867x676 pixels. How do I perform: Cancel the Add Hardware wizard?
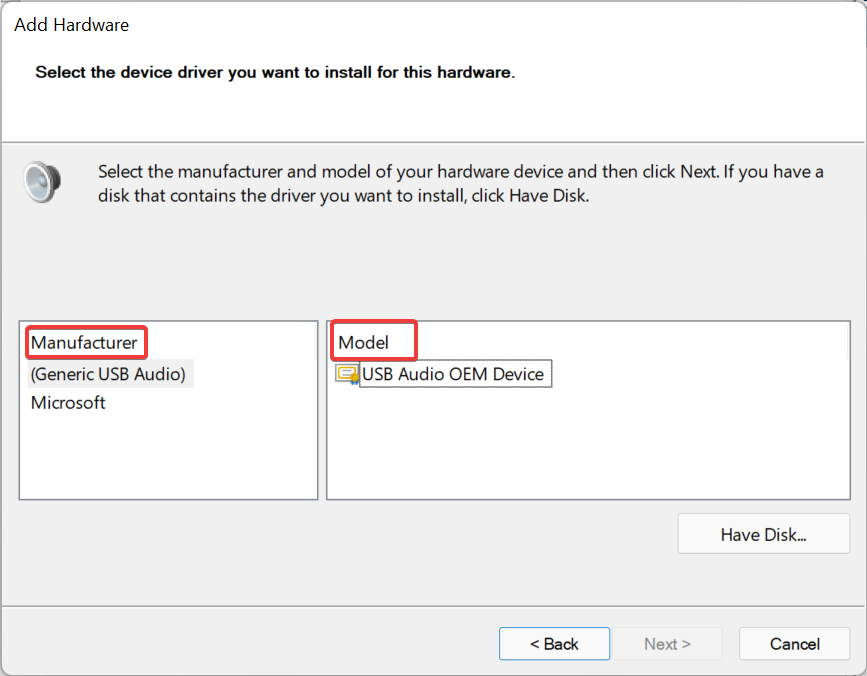click(795, 643)
